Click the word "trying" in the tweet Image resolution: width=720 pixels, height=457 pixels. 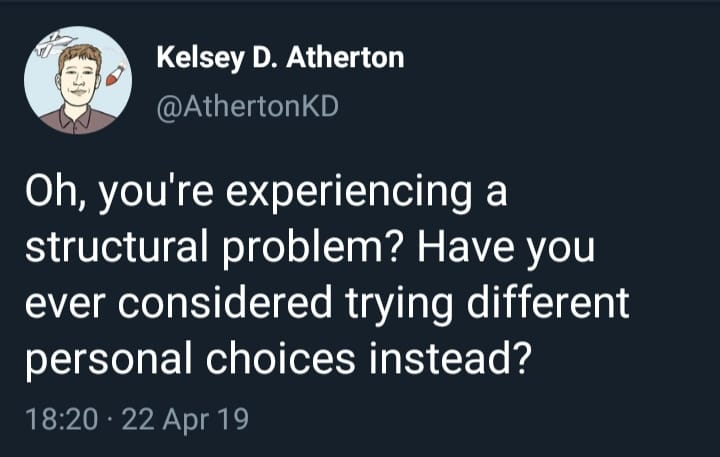(399, 305)
